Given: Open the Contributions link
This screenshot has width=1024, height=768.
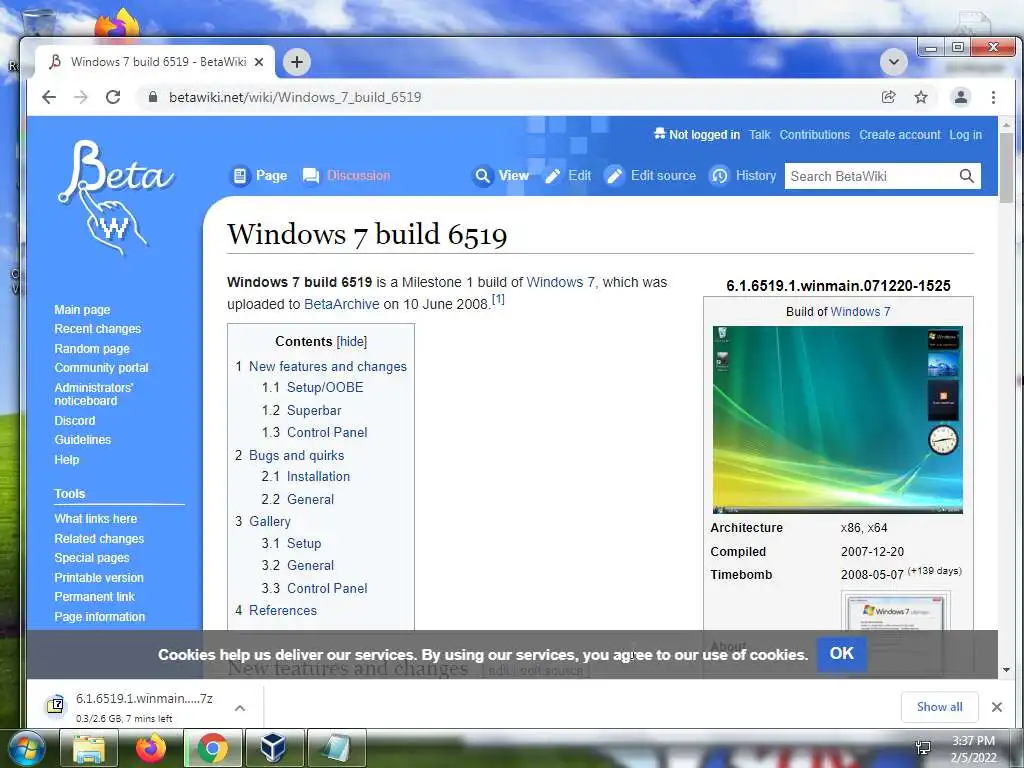Looking at the screenshot, I should click(x=814, y=135).
